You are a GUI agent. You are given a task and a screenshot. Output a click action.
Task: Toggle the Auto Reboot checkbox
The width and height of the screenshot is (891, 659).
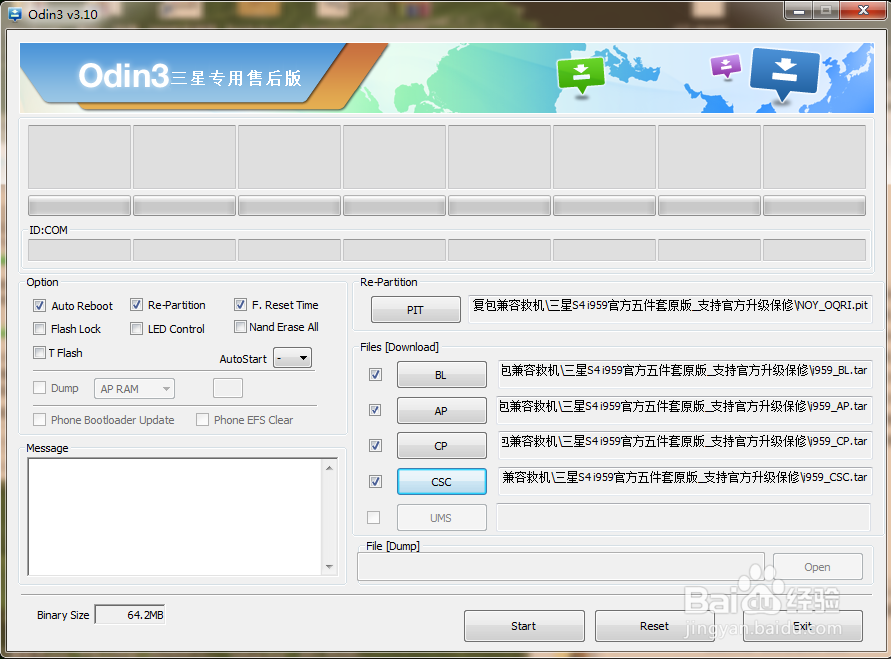pos(39,306)
